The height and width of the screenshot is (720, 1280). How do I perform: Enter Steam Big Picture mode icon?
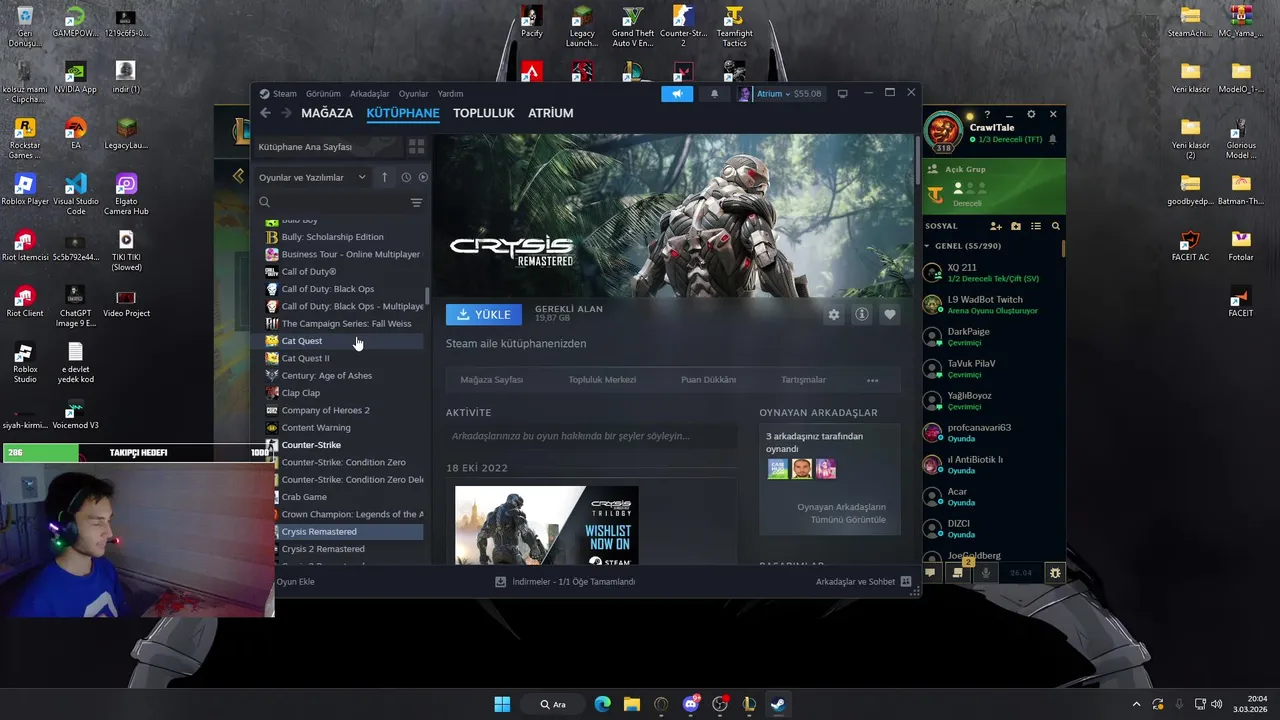pos(842,94)
